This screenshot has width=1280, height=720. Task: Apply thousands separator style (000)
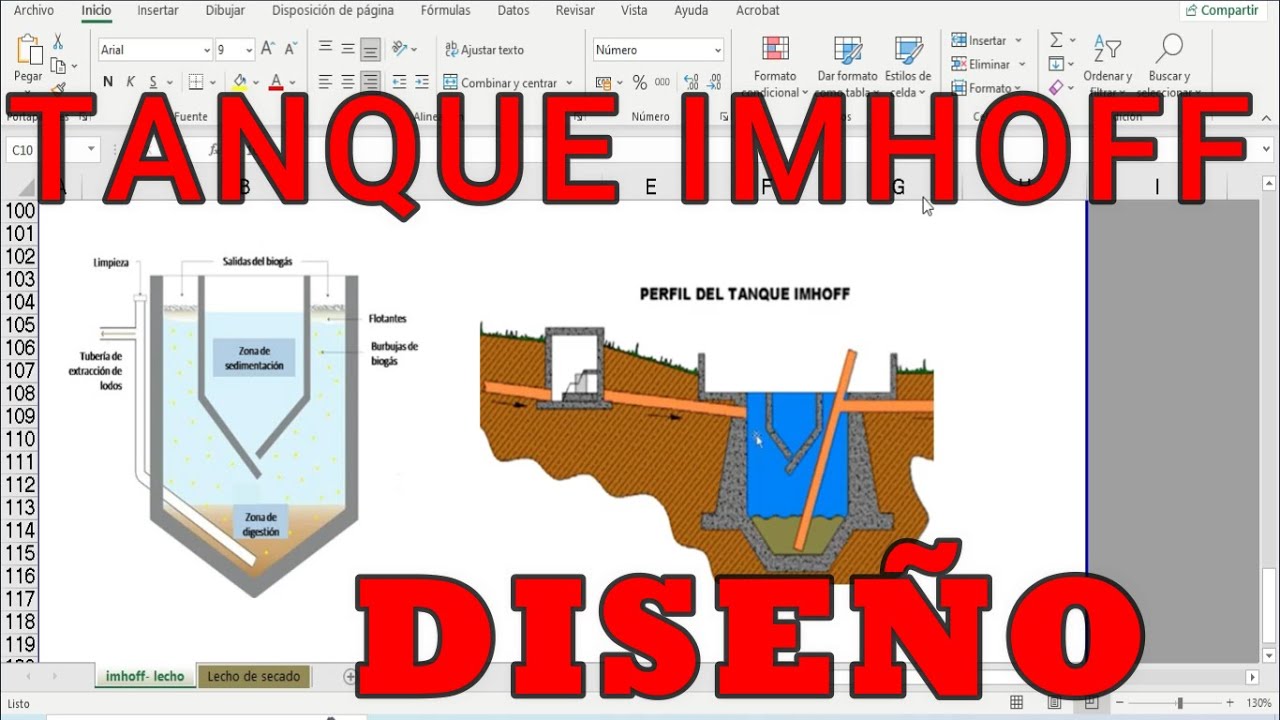(662, 83)
